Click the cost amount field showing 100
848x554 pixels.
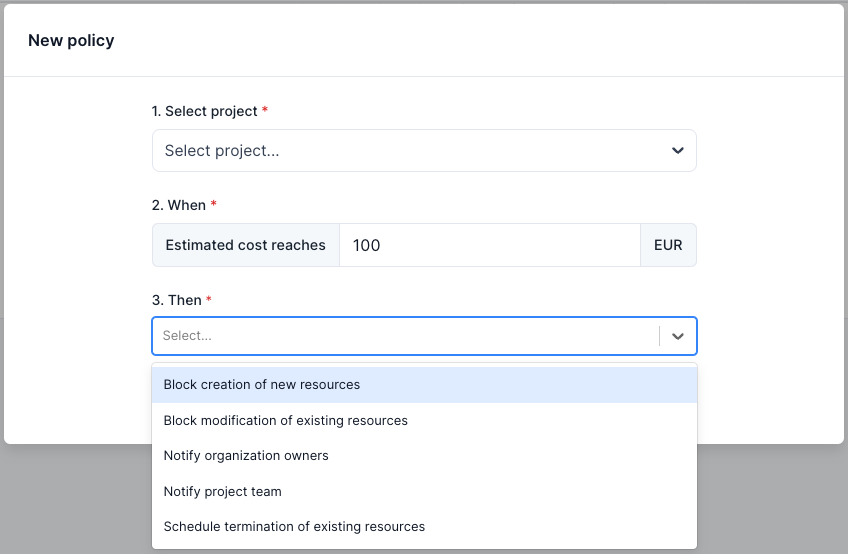click(489, 245)
